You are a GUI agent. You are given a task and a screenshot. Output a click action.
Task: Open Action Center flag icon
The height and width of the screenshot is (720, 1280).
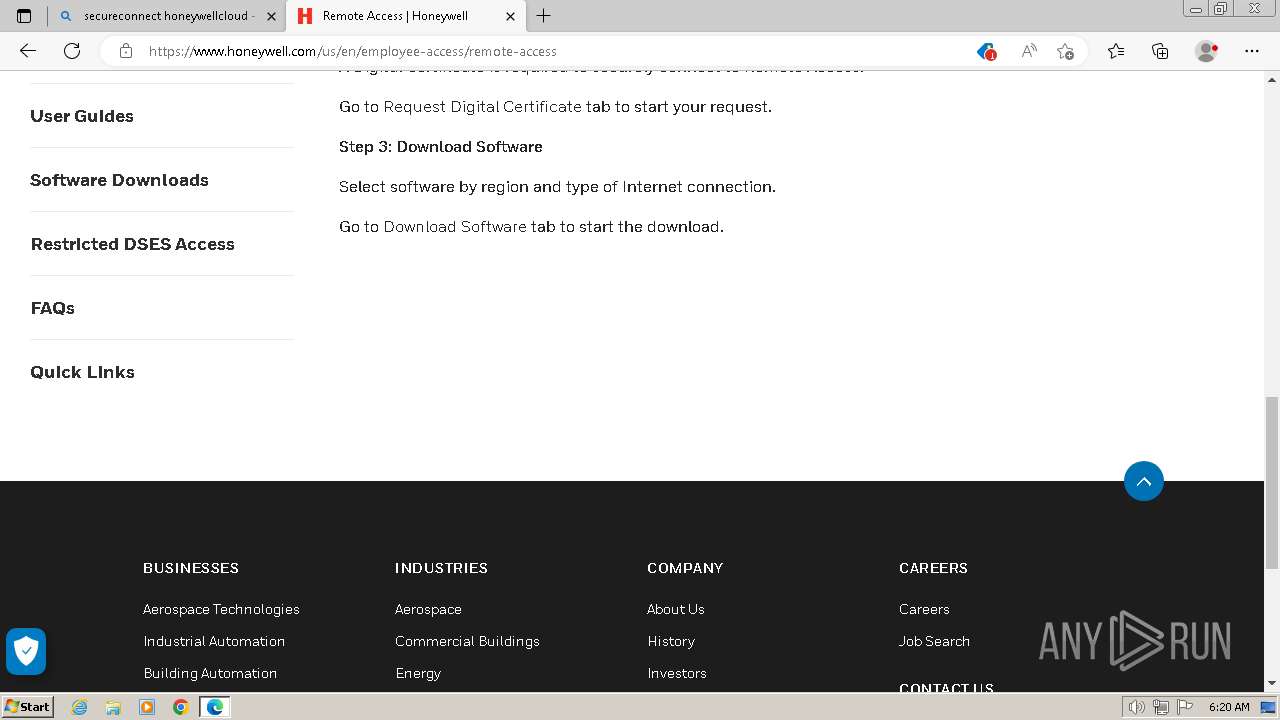pyautogui.click(x=1183, y=707)
